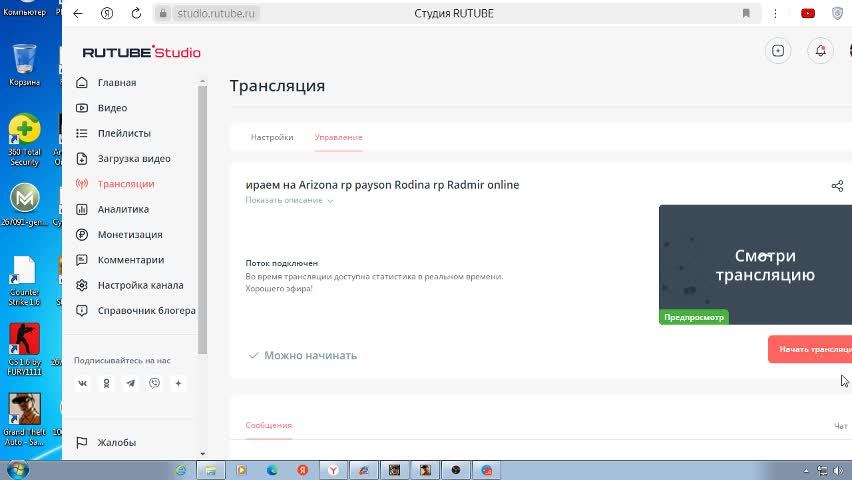The image size is (852, 480).
Task: Click sidebar scroll up arrow
Action: tap(202, 82)
